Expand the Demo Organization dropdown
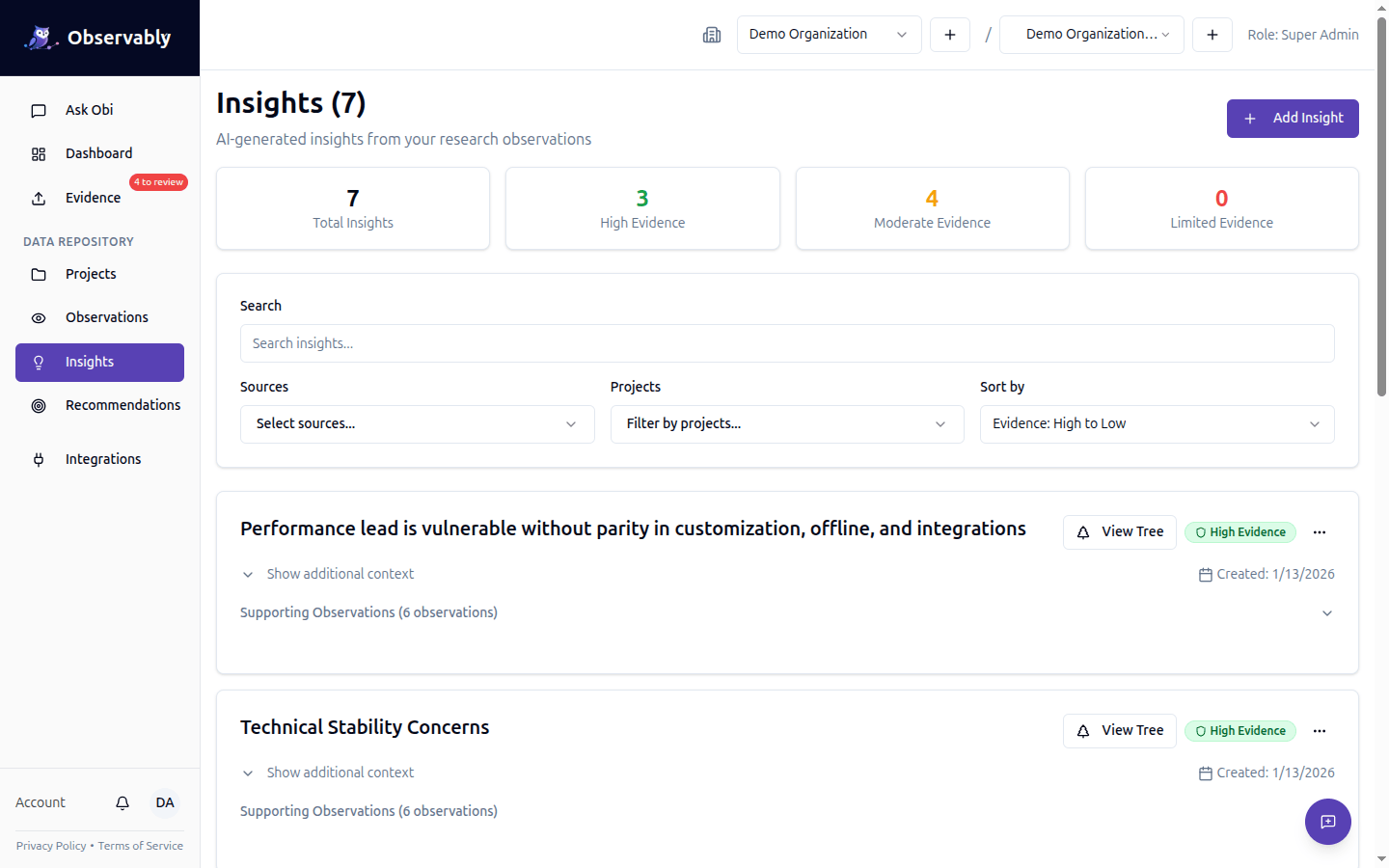Viewport: 1389px width, 868px height. (828, 34)
